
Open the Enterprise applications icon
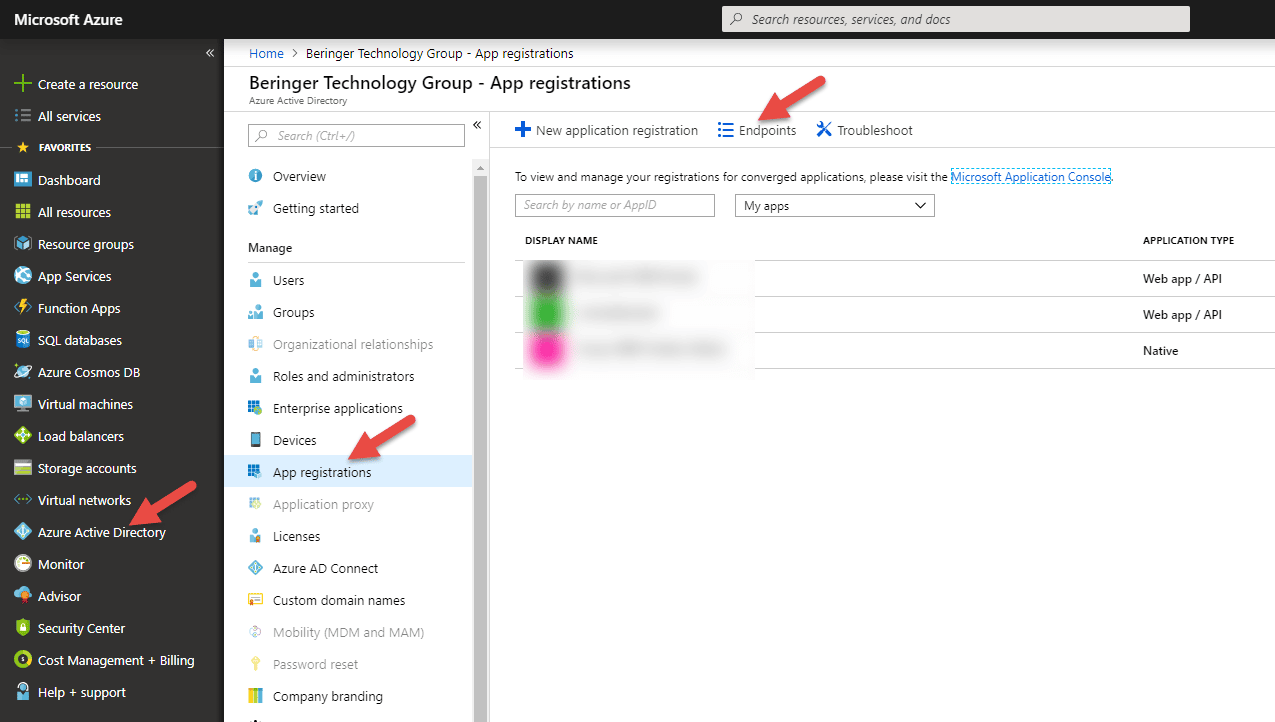click(x=255, y=408)
